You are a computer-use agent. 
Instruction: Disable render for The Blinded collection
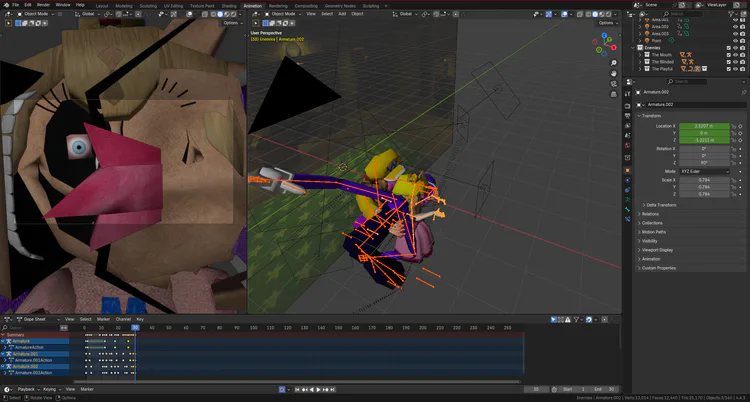pyautogui.click(x=743, y=62)
